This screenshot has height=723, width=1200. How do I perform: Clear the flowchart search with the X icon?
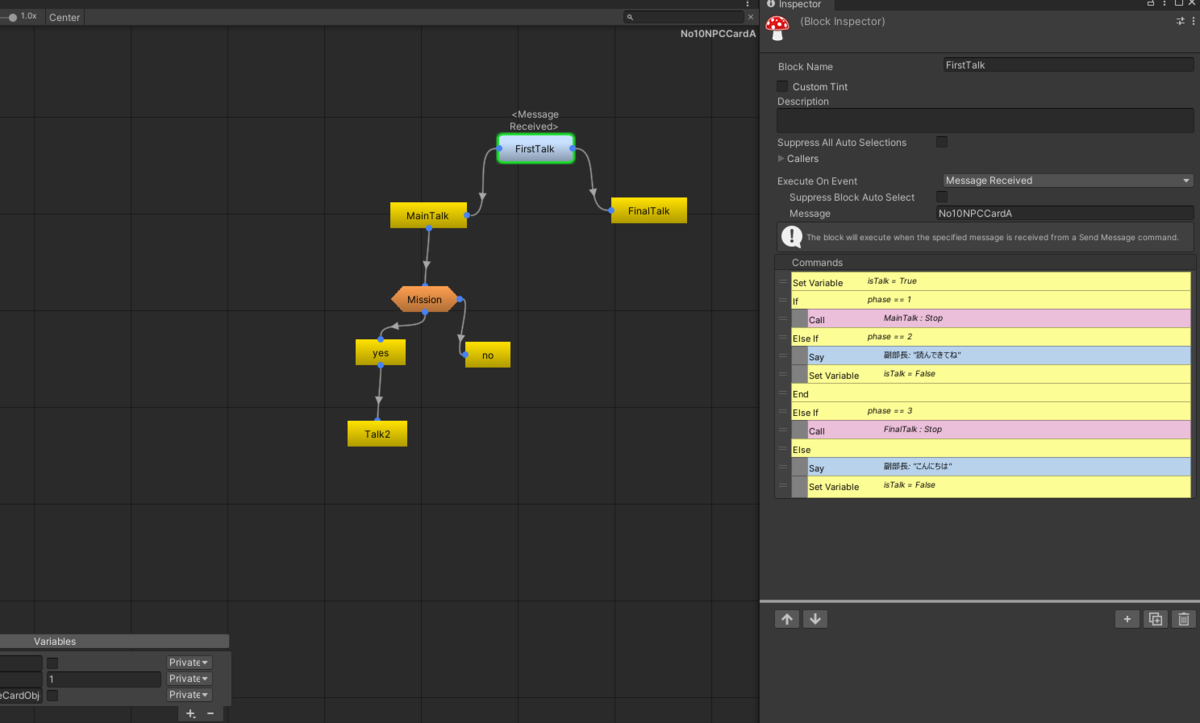750,17
